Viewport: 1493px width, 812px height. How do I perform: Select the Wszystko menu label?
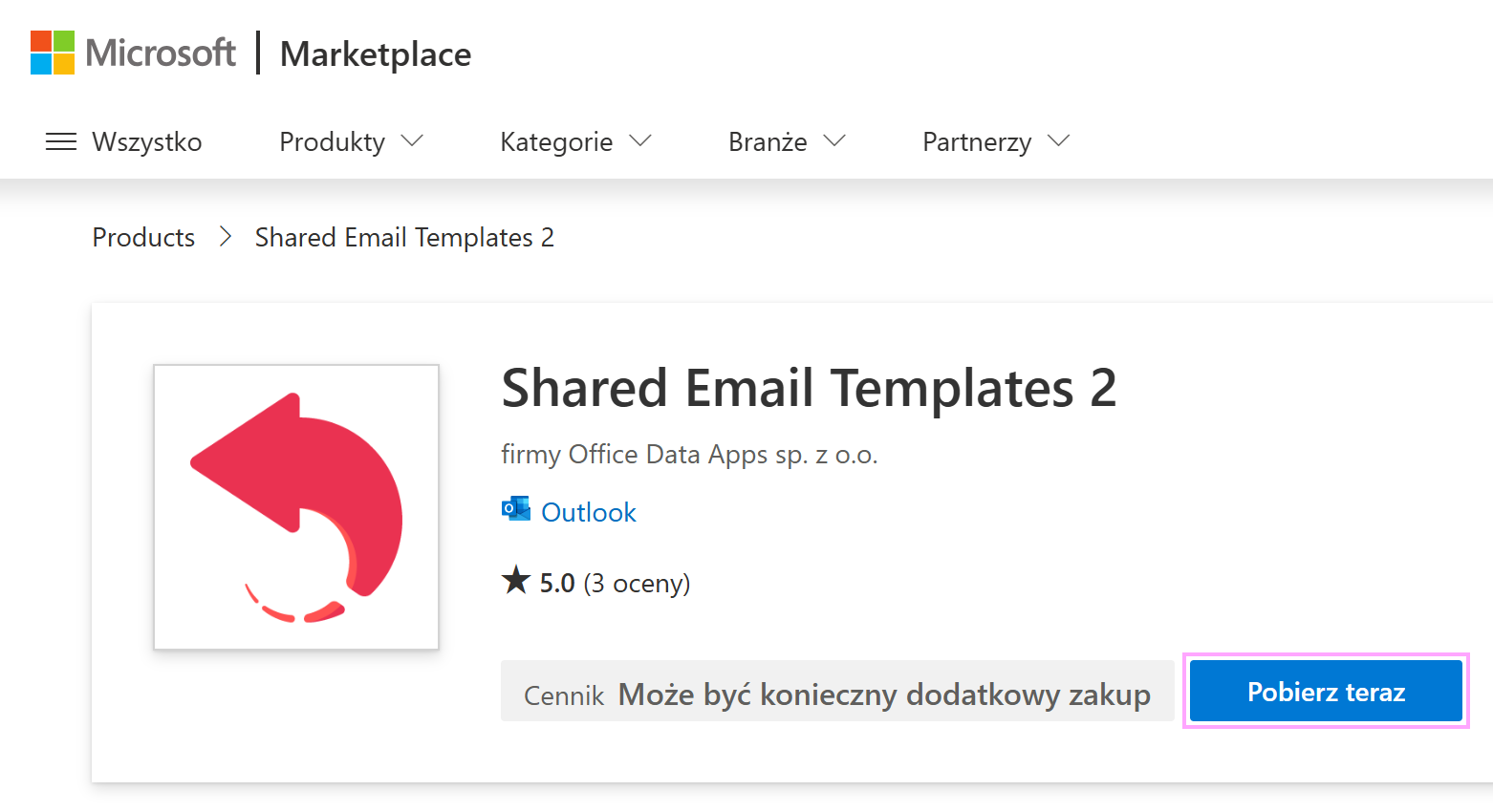coord(147,142)
